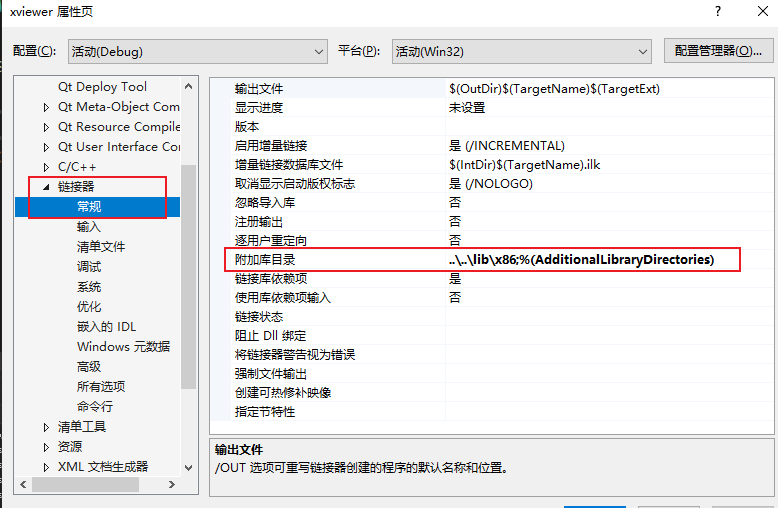
Task: Click the tree horizontal scroll left arrow
Action: pos(23,484)
